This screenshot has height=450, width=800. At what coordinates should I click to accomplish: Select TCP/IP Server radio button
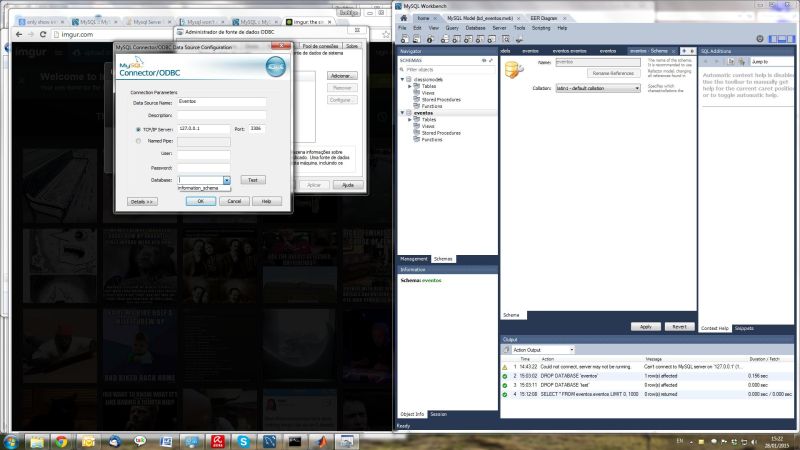pyautogui.click(x=138, y=130)
